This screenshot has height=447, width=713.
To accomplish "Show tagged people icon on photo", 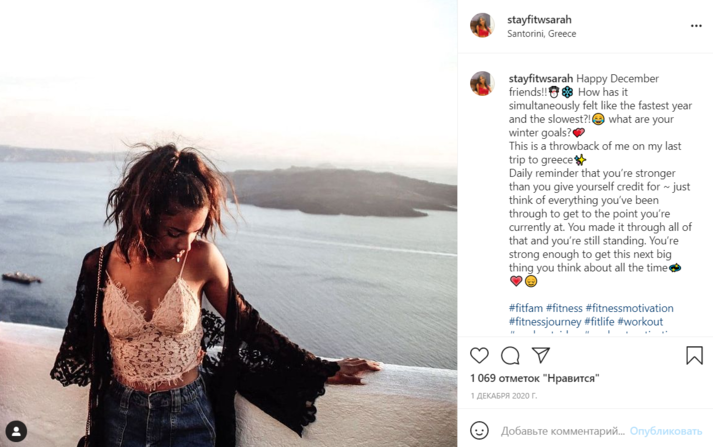I will tap(16, 431).
